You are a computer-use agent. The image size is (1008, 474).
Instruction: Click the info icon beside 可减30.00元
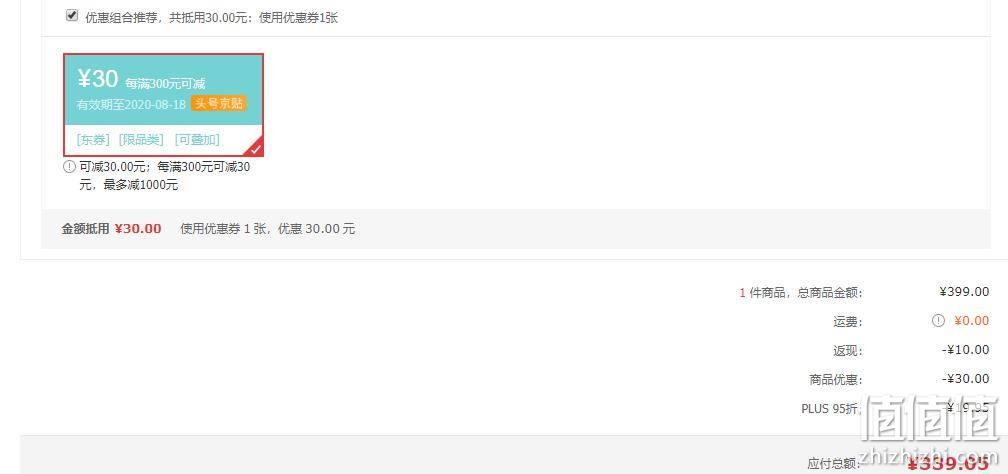[x=69, y=167]
